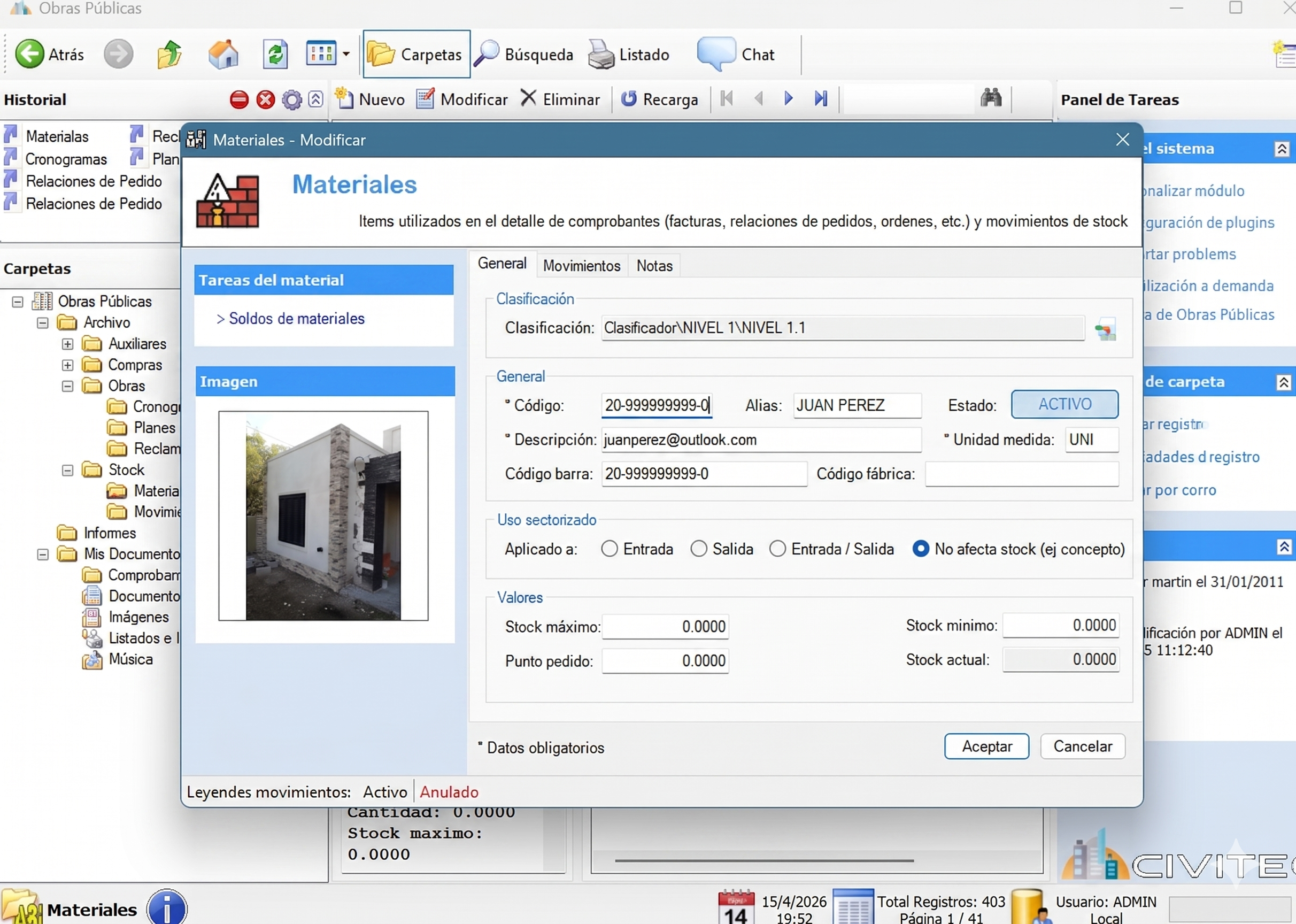
Task: Collapse the Archivo folder node
Action: 43,322
